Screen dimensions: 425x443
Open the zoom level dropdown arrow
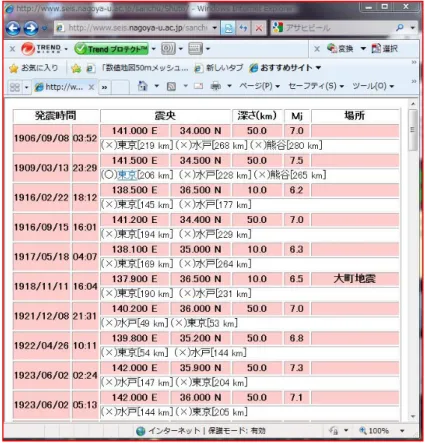pyautogui.click(x=402, y=431)
